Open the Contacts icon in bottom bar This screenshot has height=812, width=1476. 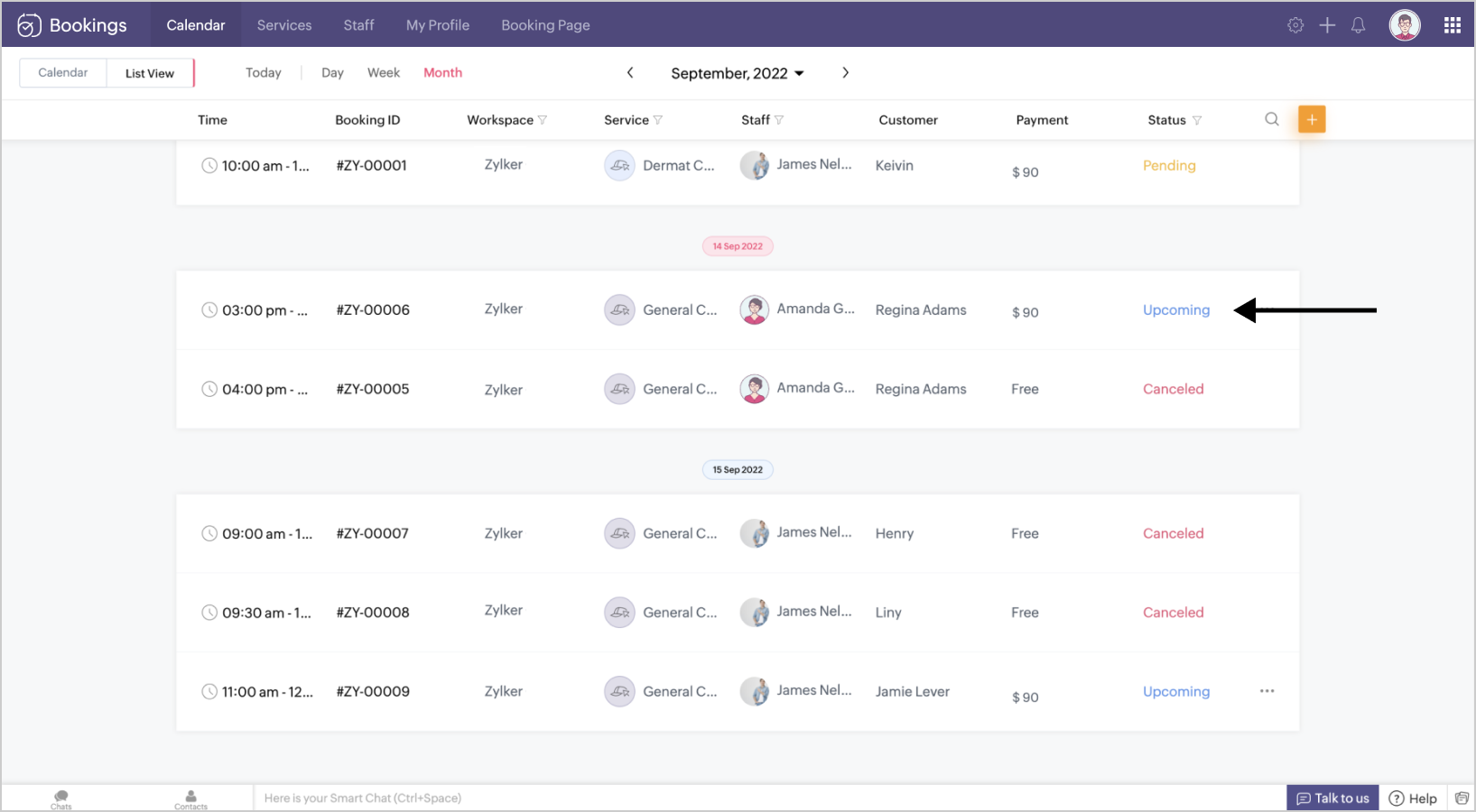tap(190, 798)
